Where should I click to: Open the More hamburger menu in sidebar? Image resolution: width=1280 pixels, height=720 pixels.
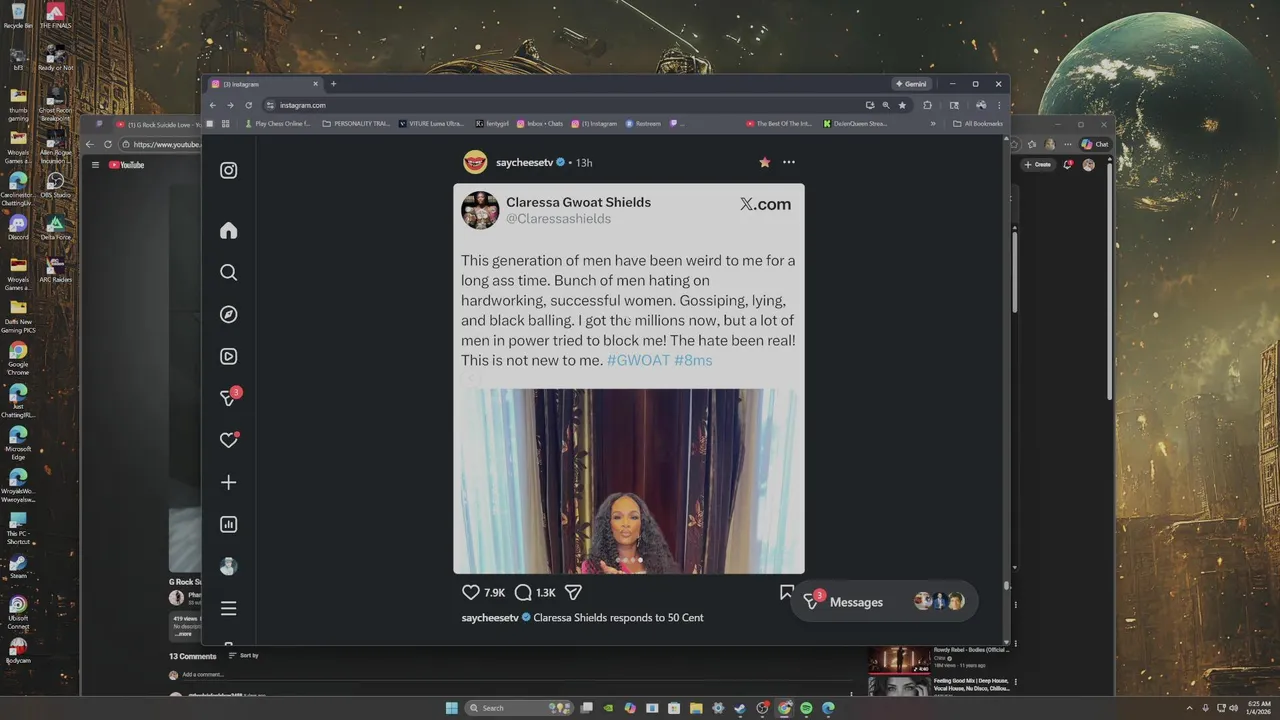[228, 608]
